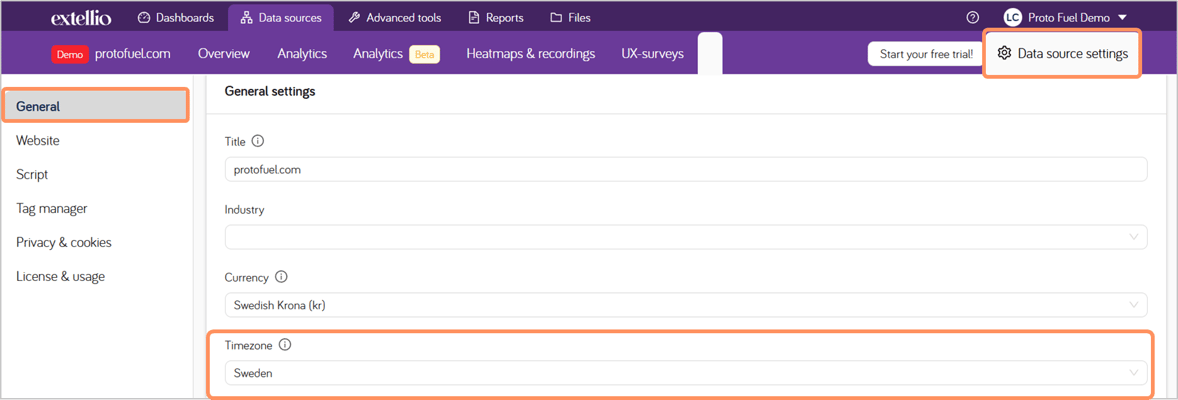Click the red Demo badge

(70, 54)
